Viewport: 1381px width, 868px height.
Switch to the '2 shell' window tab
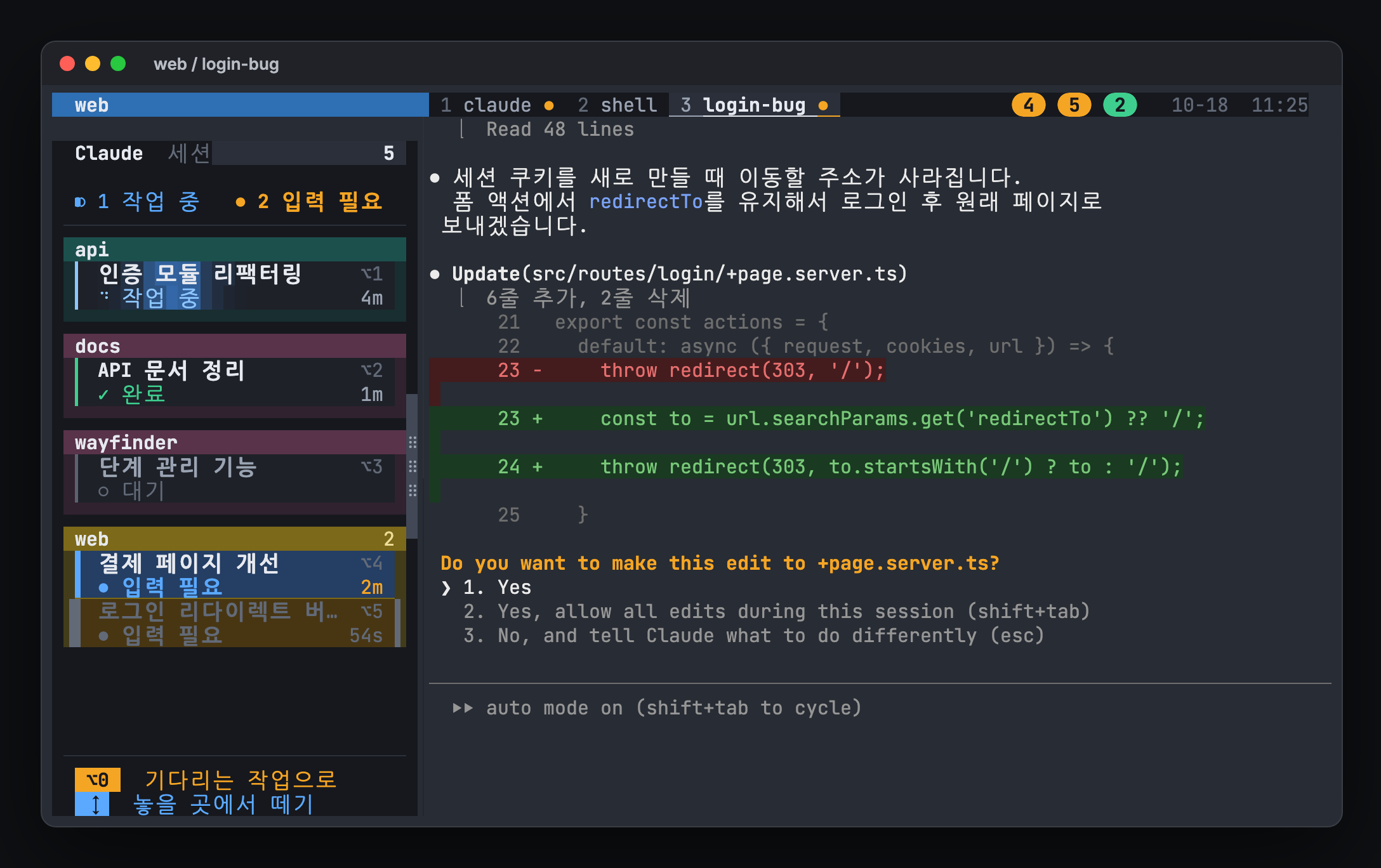click(617, 105)
